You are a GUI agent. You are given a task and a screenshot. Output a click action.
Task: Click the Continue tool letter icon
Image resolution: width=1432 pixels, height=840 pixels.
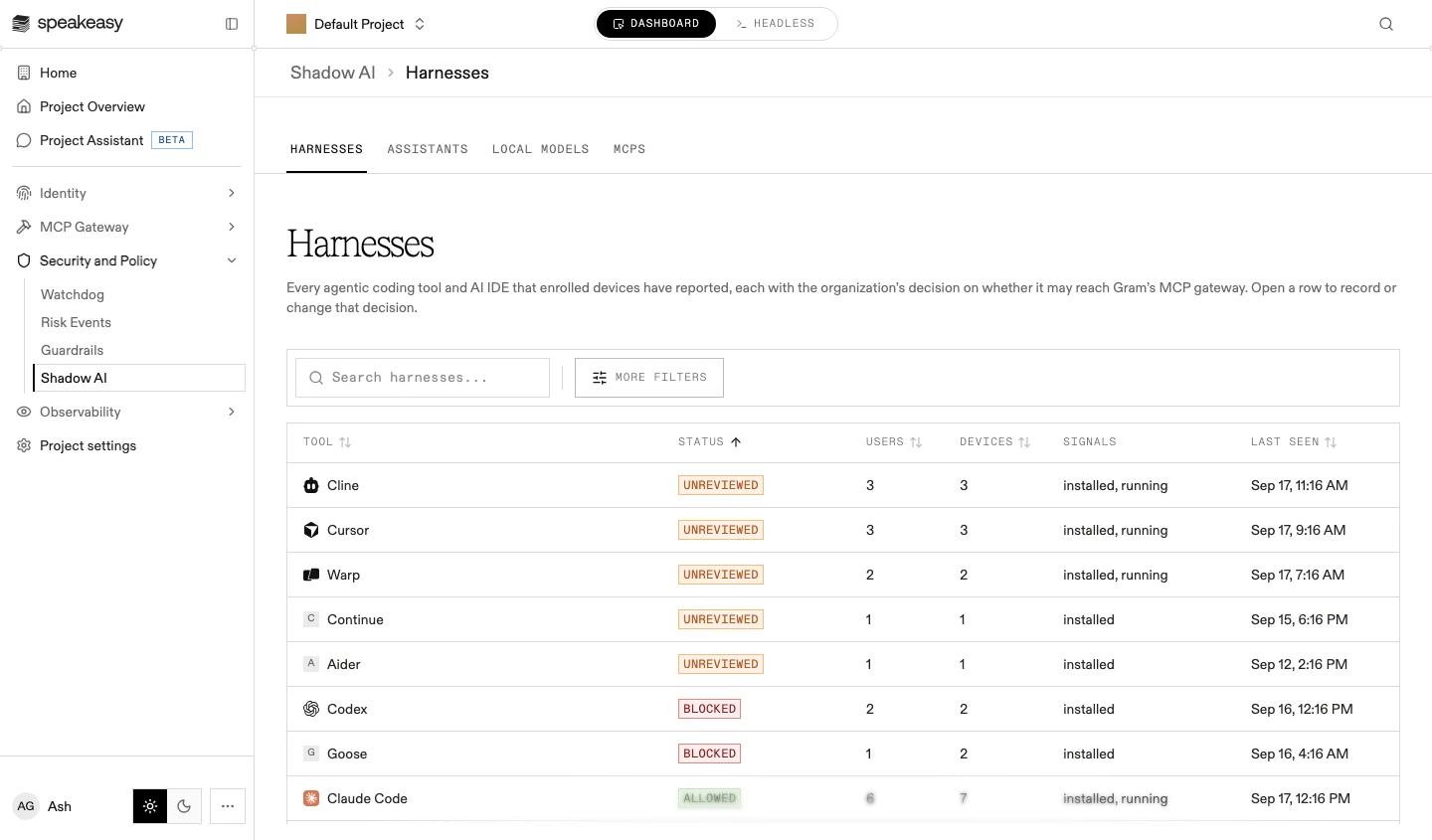(311, 618)
